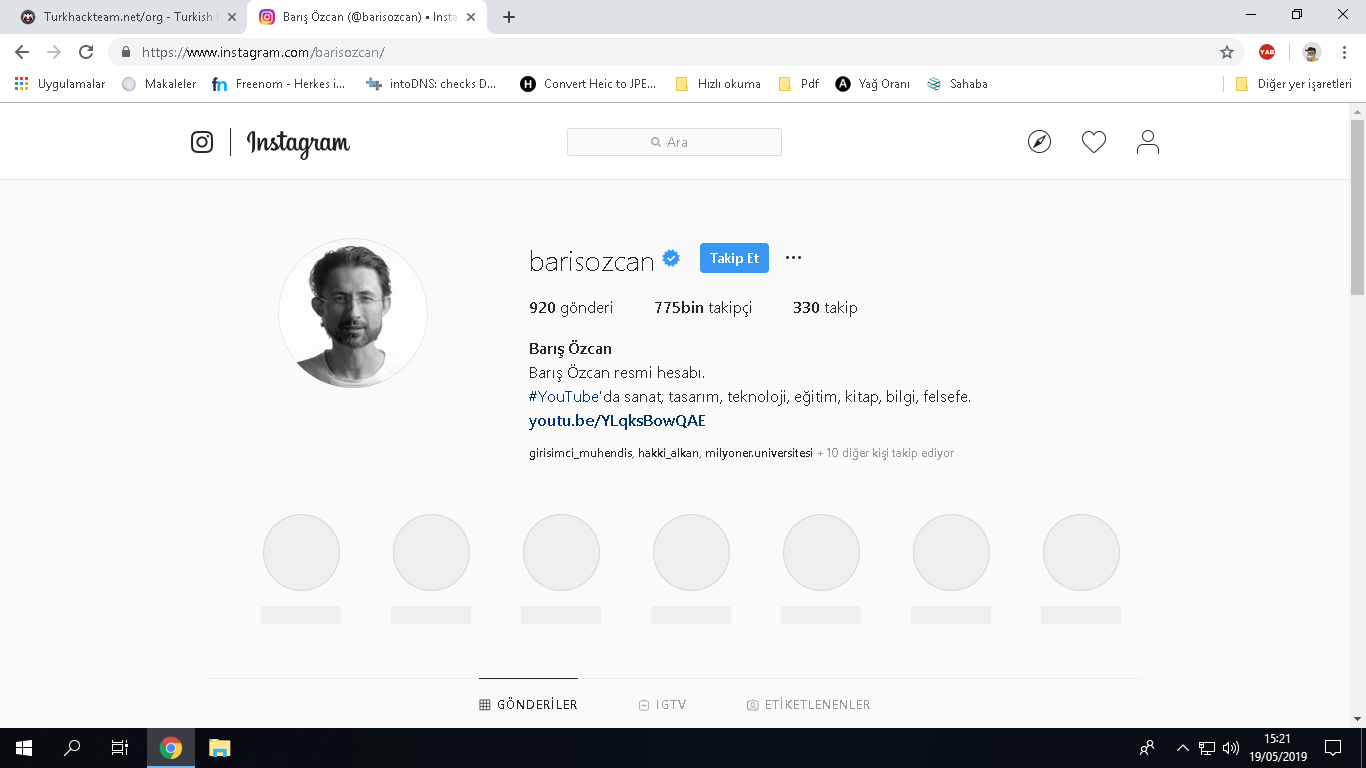This screenshot has height=768, width=1366.
Task: Open the profile person icon
Action: tap(1148, 142)
